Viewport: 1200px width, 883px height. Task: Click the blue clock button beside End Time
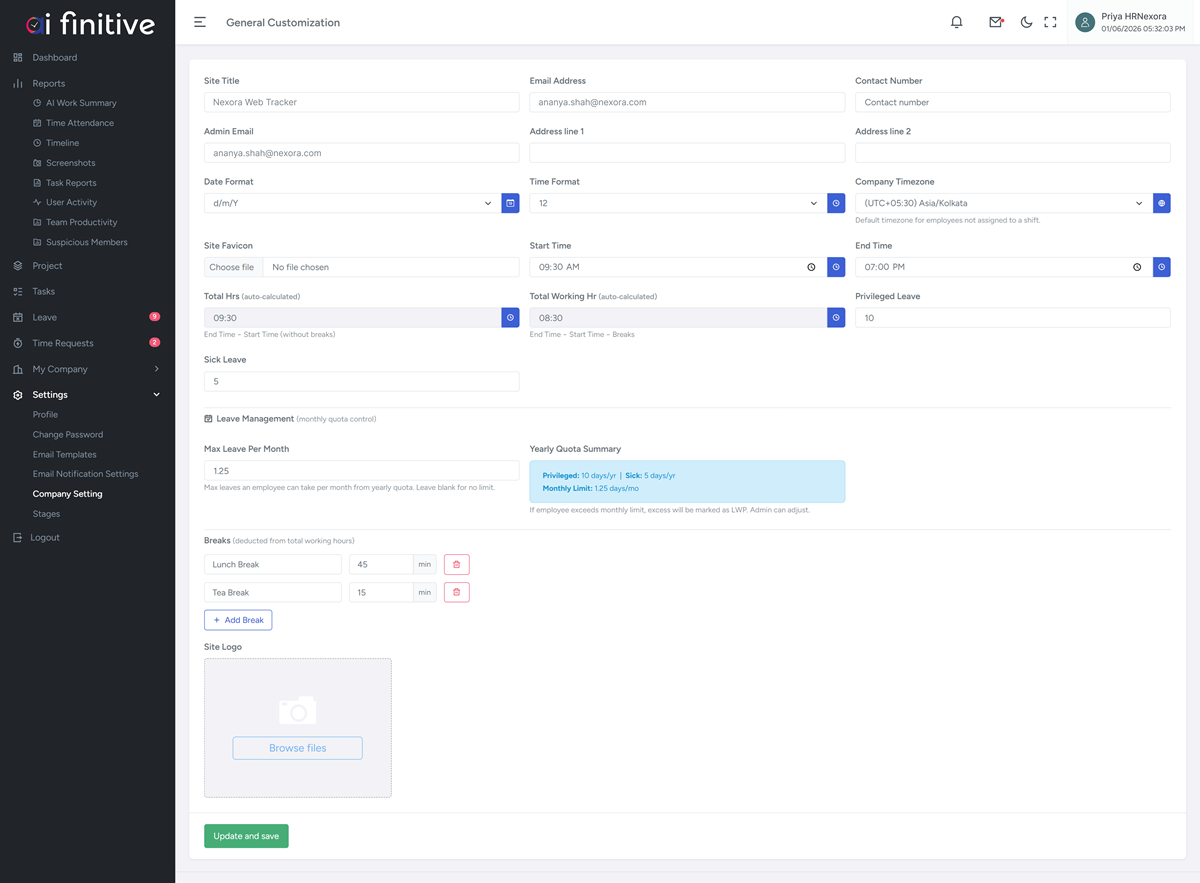(1161, 267)
